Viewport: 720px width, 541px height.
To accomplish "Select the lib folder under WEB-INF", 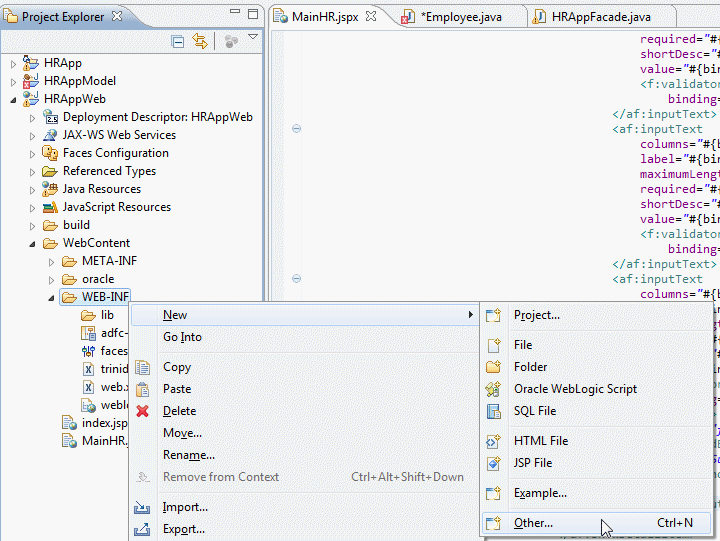I will coord(107,315).
